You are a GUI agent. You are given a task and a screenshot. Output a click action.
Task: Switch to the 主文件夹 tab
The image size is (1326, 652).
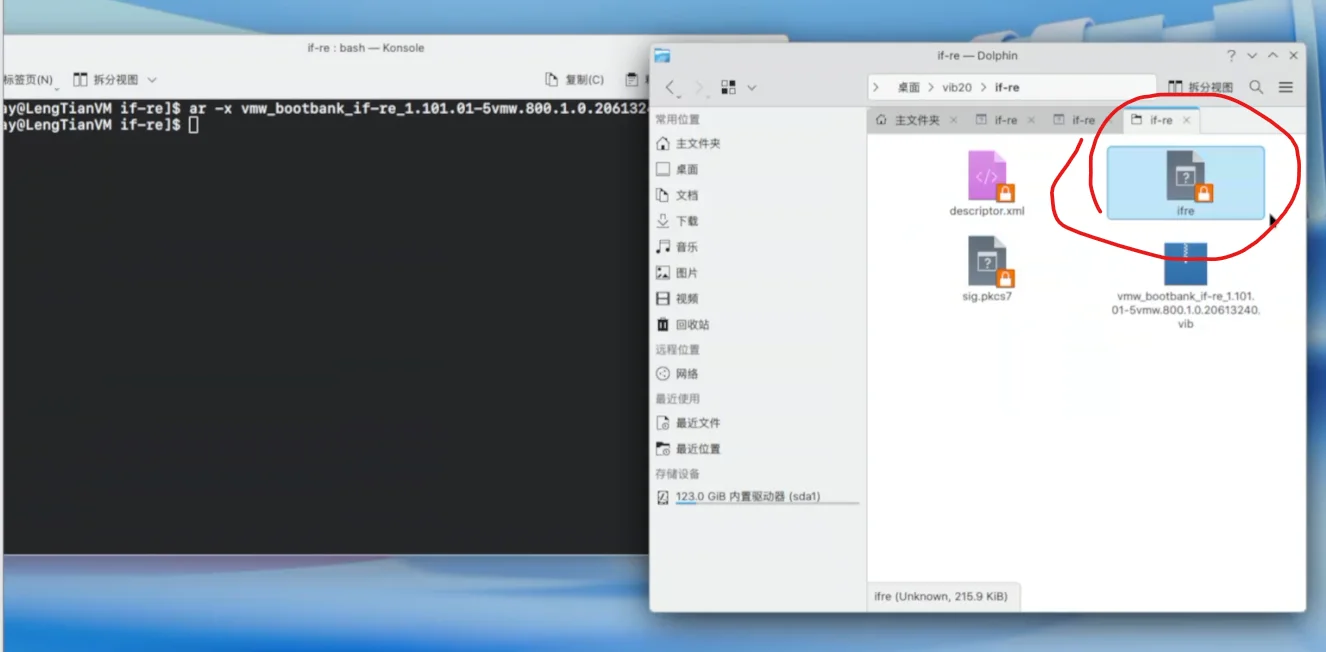tap(909, 120)
